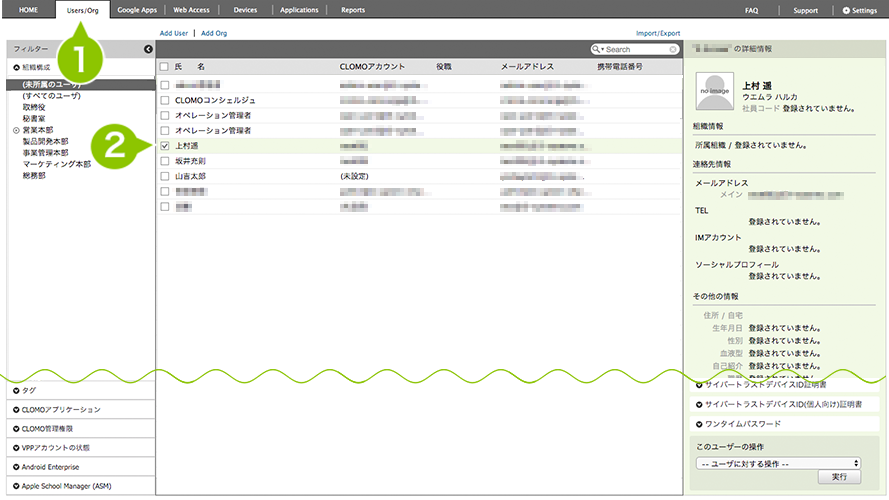This screenshot has width=889, height=500.
Task: Click the Import/Export link
Action: click(x=657, y=33)
